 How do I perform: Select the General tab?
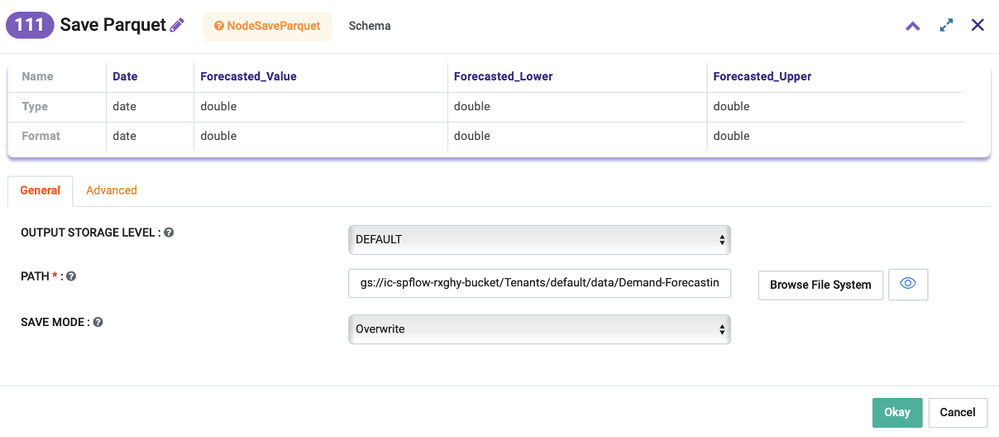[40, 190]
